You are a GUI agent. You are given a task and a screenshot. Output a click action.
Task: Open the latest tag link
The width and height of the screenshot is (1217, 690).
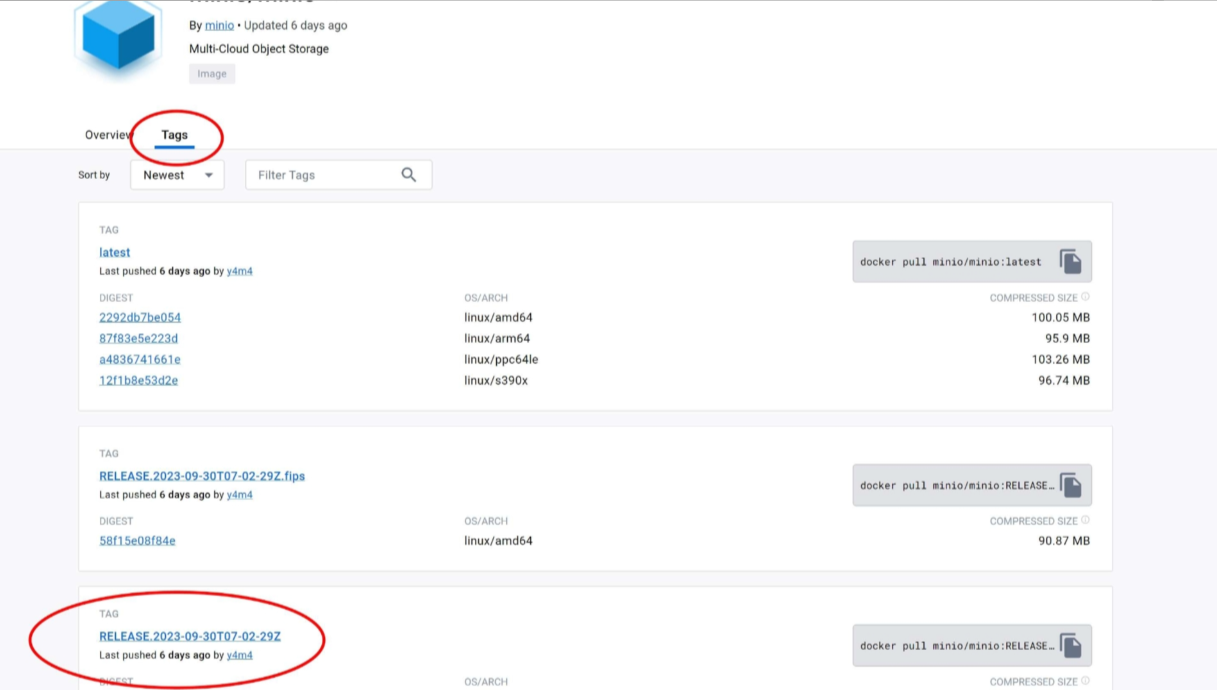point(114,253)
